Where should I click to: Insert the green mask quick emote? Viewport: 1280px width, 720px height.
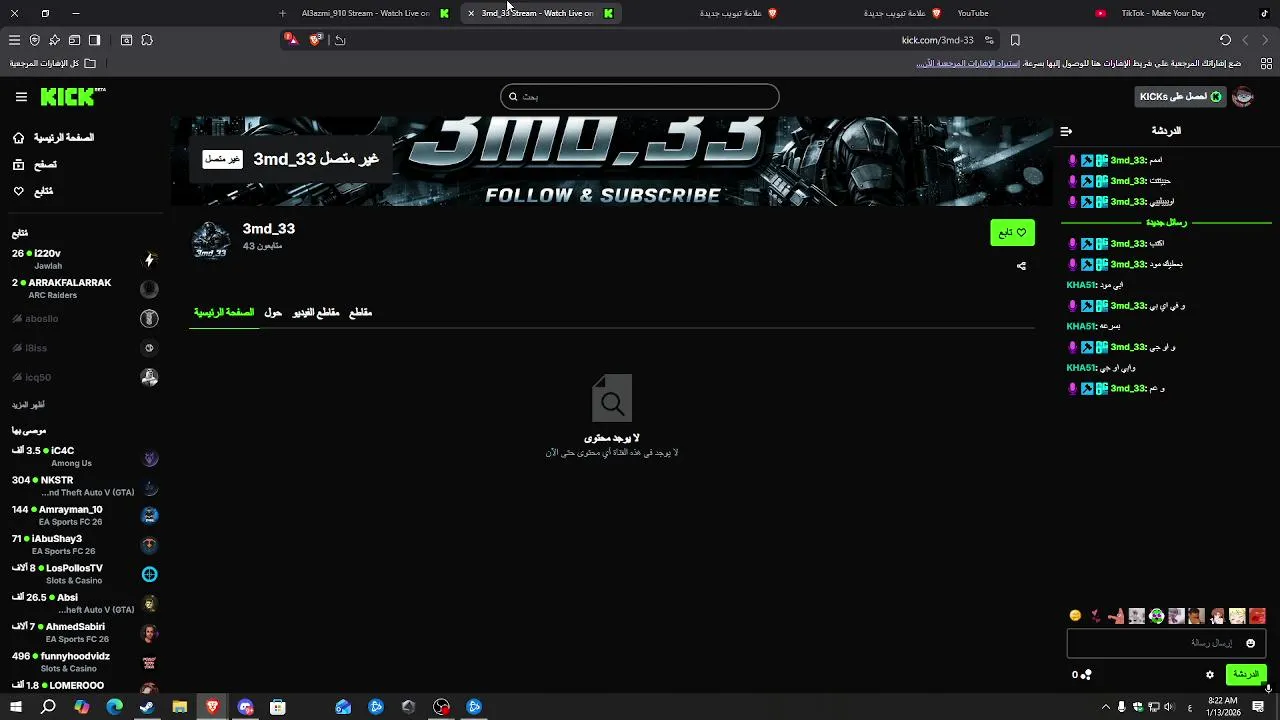pos(1156,616)
